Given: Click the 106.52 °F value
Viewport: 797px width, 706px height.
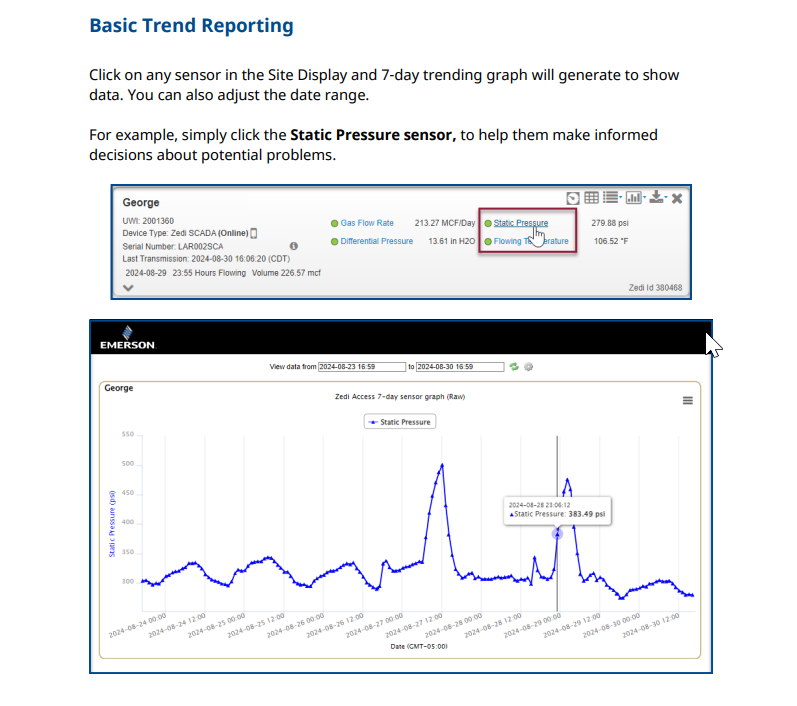Looking at the screenshot, I should coord(610,241).
